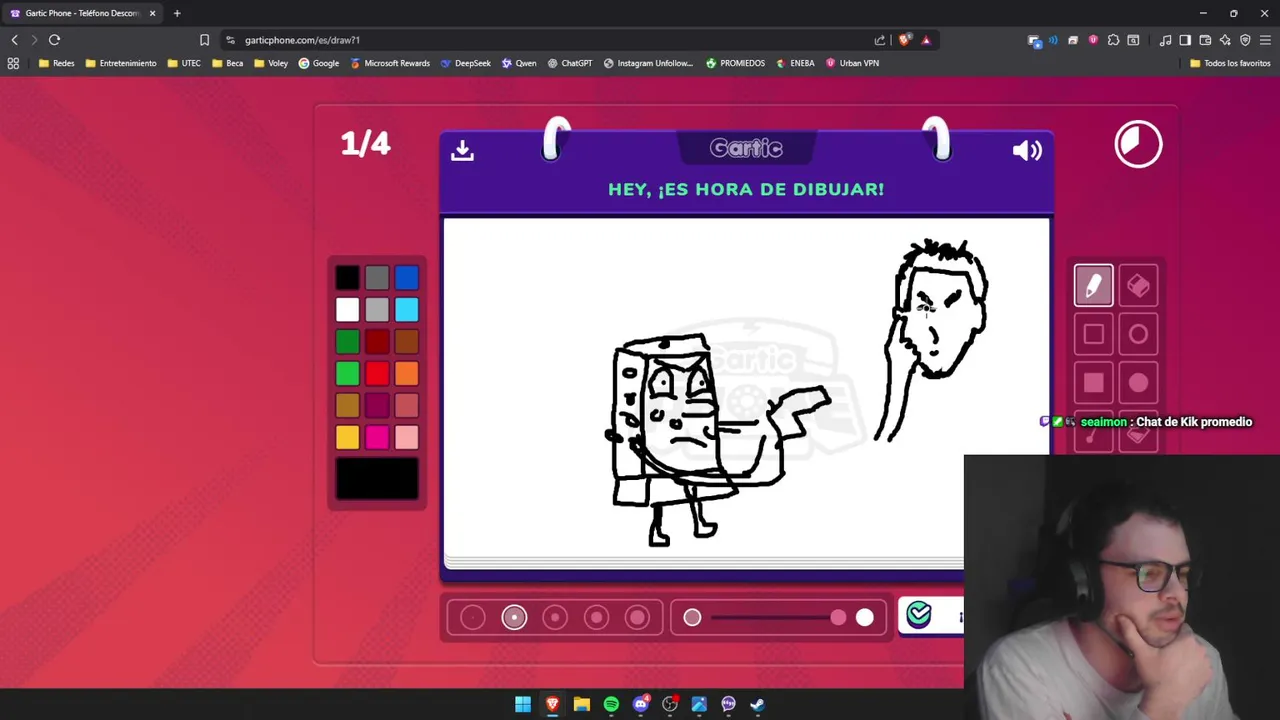The image size is (1280, 720).
Task: Open Steam from the taskbar
Action: coord(757,704)
